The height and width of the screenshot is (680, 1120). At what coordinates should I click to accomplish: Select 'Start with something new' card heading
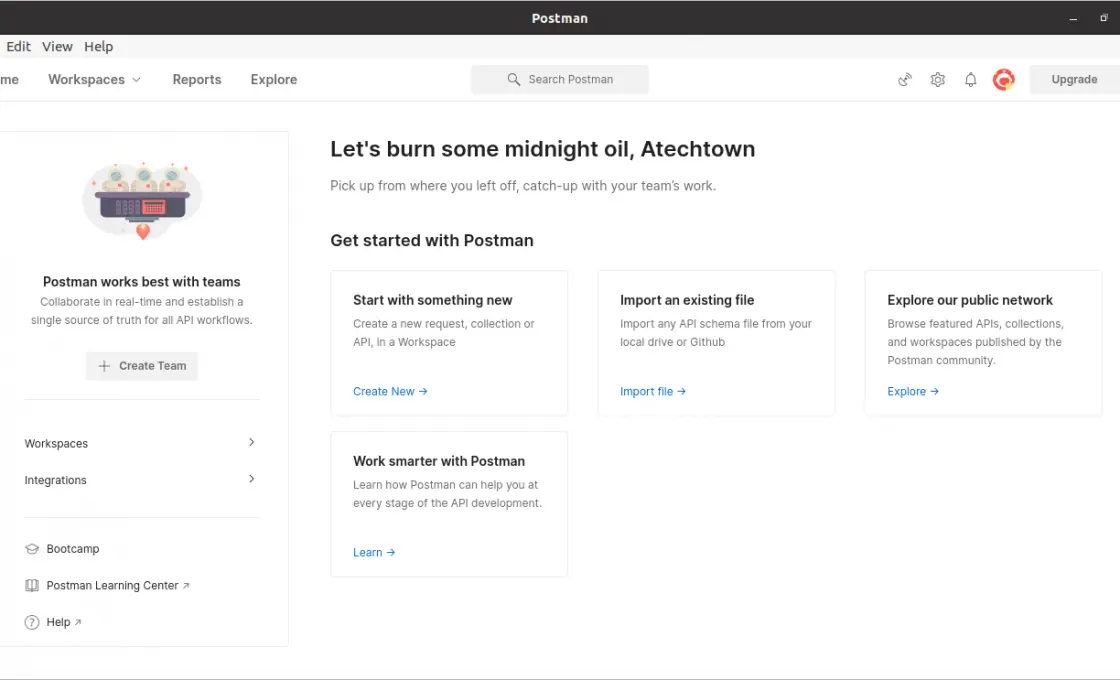tap(433, 300)
